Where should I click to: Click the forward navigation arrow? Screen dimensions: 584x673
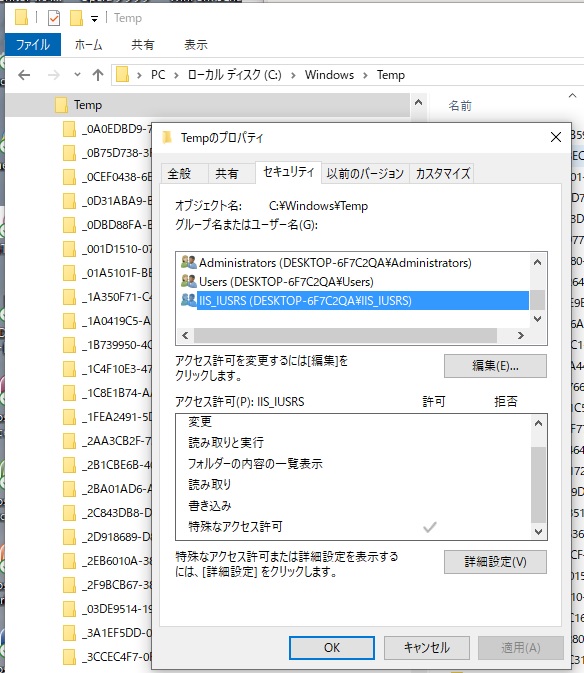click(x=54, y=75)
